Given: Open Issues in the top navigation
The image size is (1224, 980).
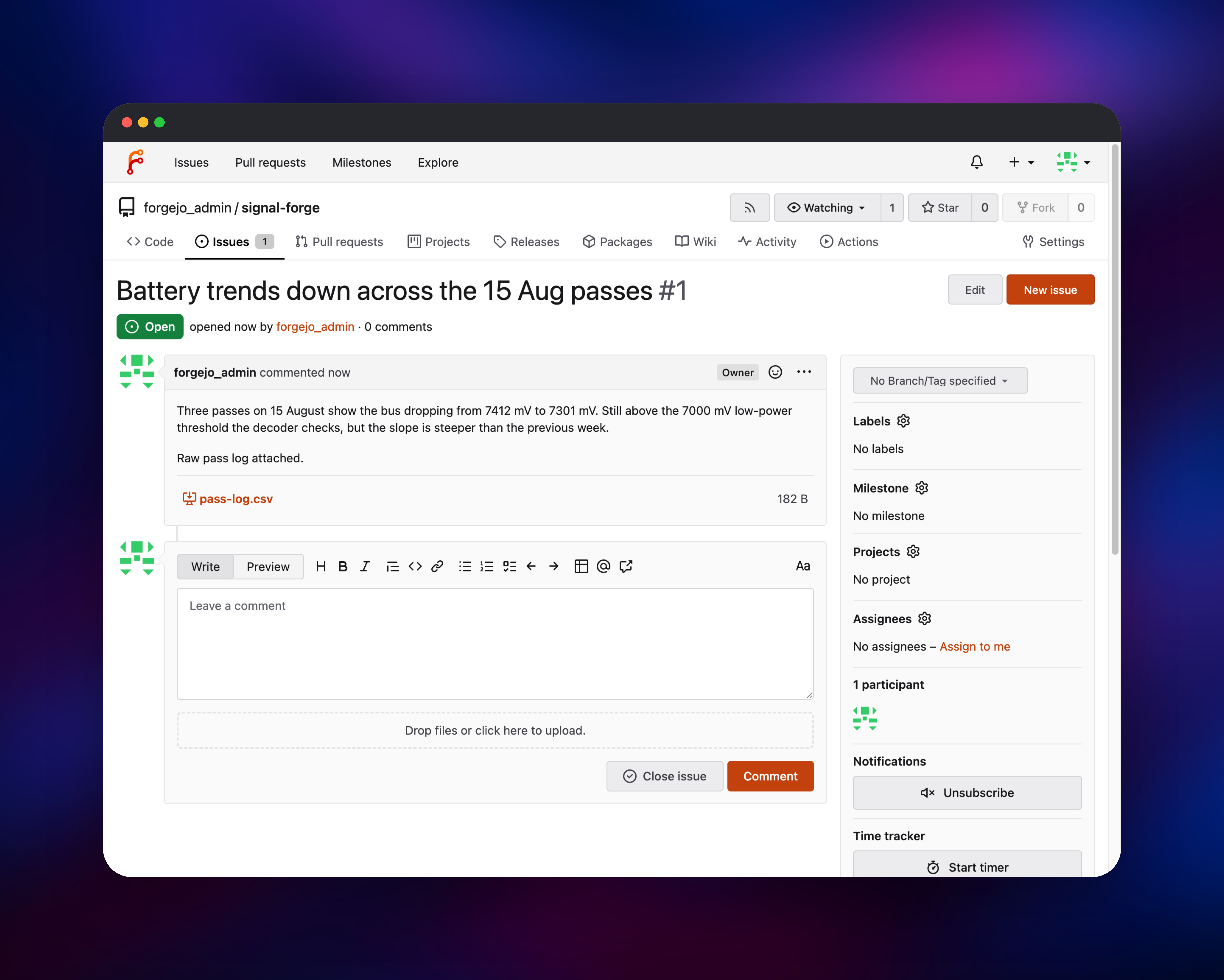Looking at the screenshot, I should point(191,162).
